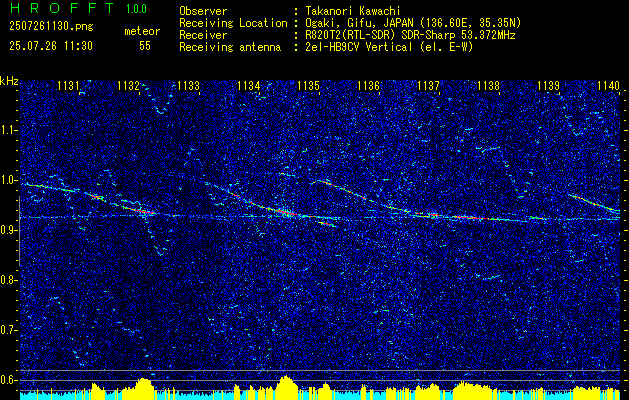Click the 1131 time marker

[69, 86]
